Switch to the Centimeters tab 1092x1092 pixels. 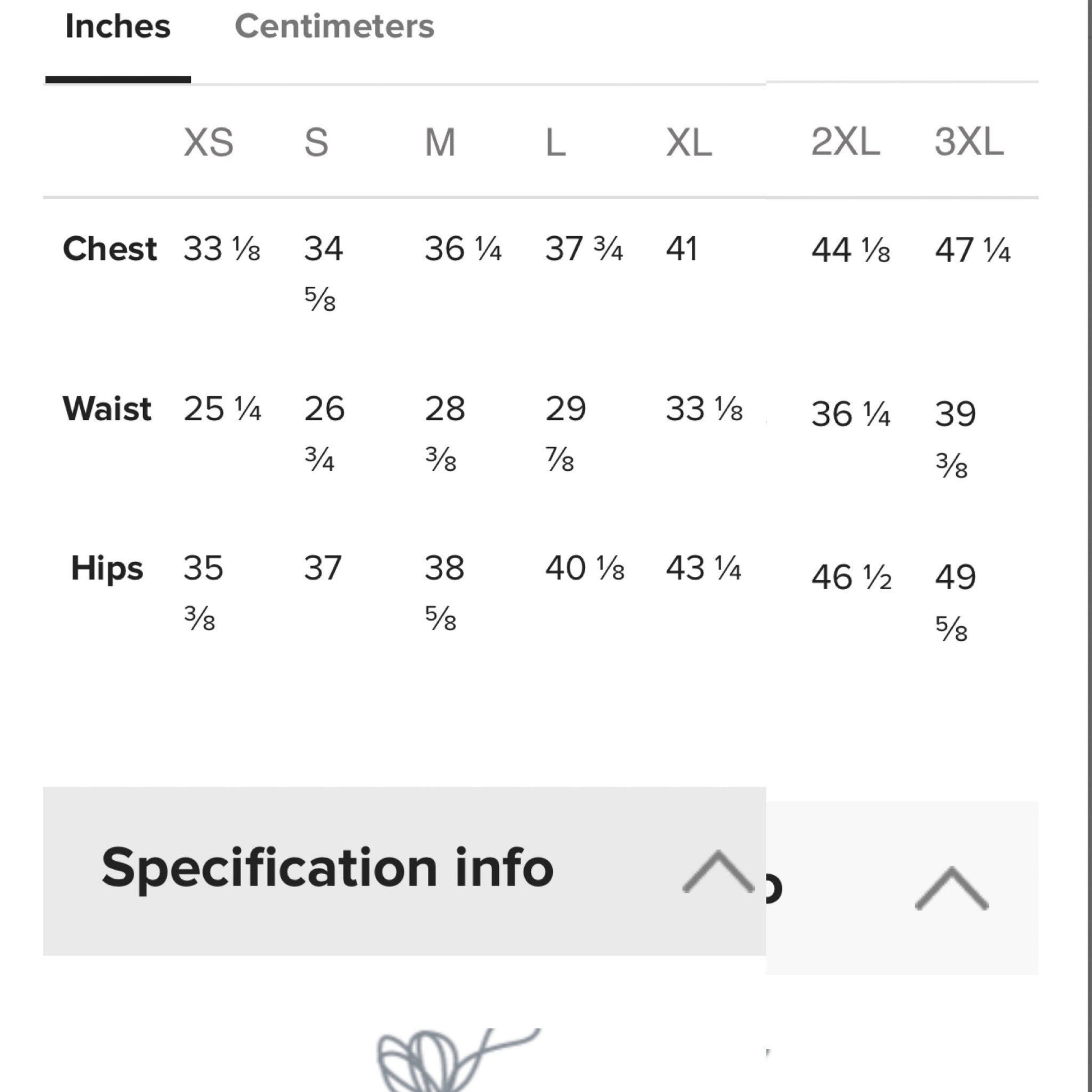coord(334,26)
